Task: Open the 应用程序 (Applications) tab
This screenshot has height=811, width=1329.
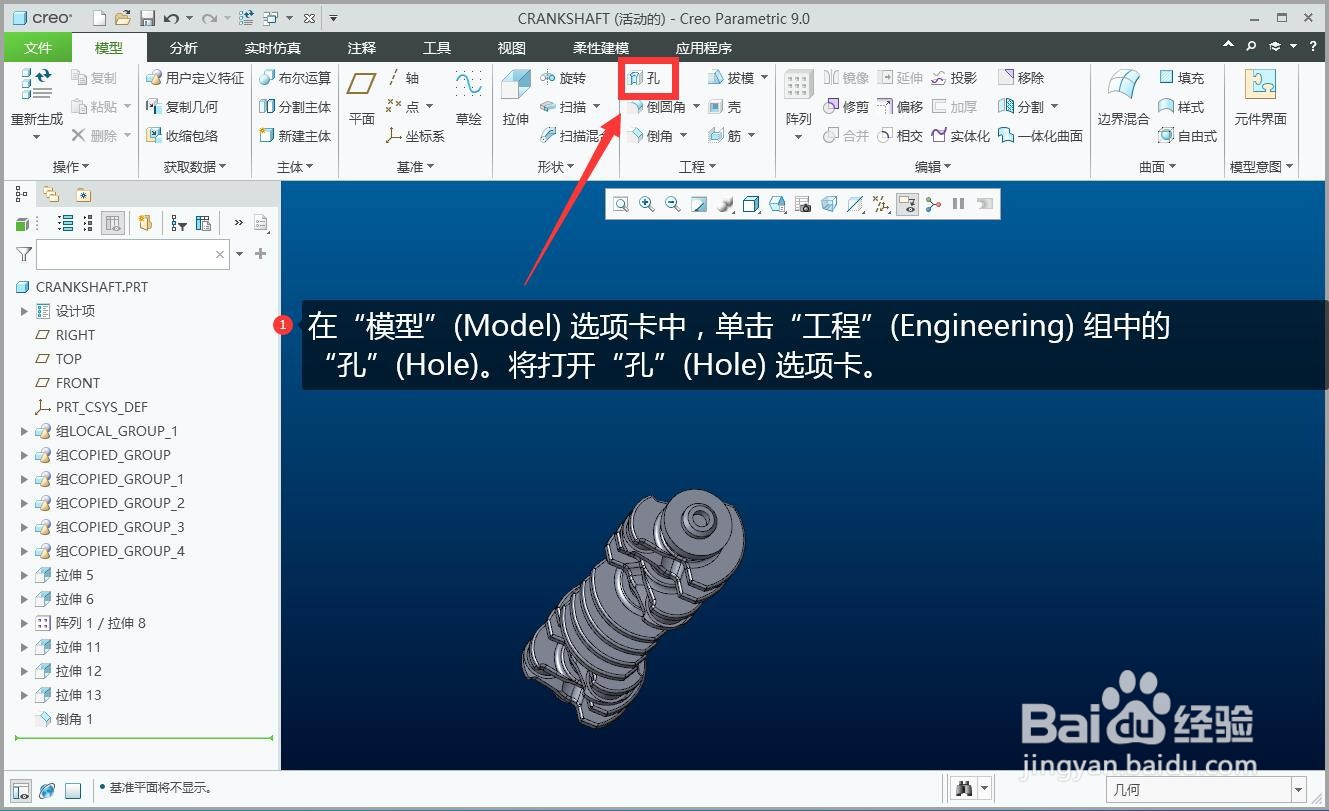Action: click(704, 48)
